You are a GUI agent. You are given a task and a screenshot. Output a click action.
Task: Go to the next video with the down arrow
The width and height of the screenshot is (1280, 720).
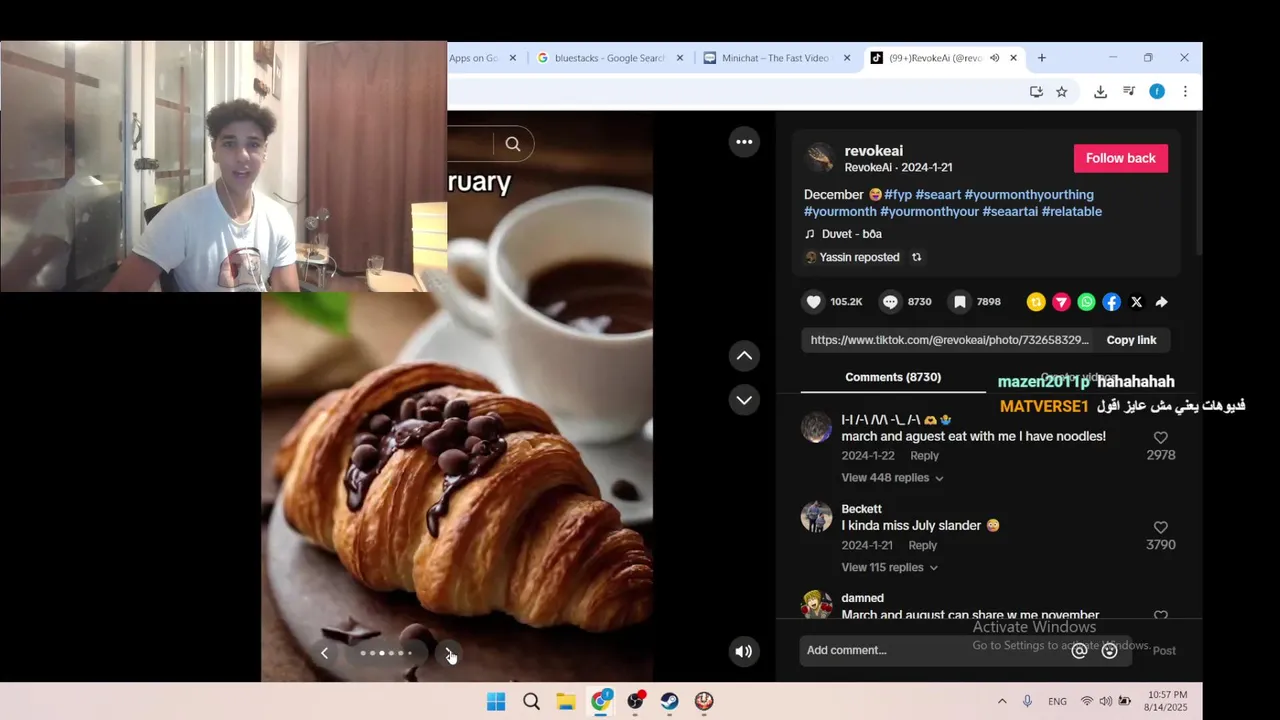[x=744, y=400]
